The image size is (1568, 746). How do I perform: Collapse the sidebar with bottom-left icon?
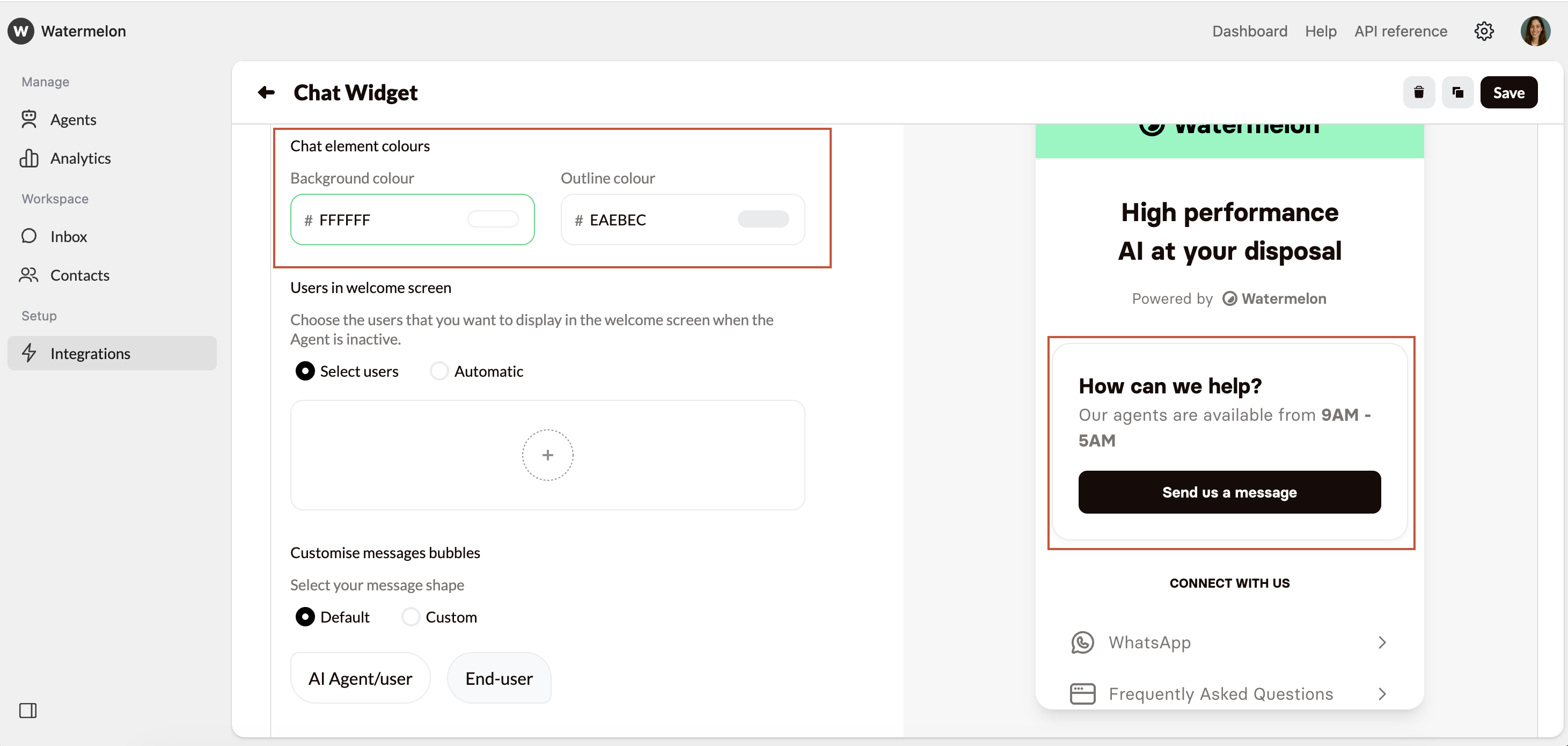(28, 711)
